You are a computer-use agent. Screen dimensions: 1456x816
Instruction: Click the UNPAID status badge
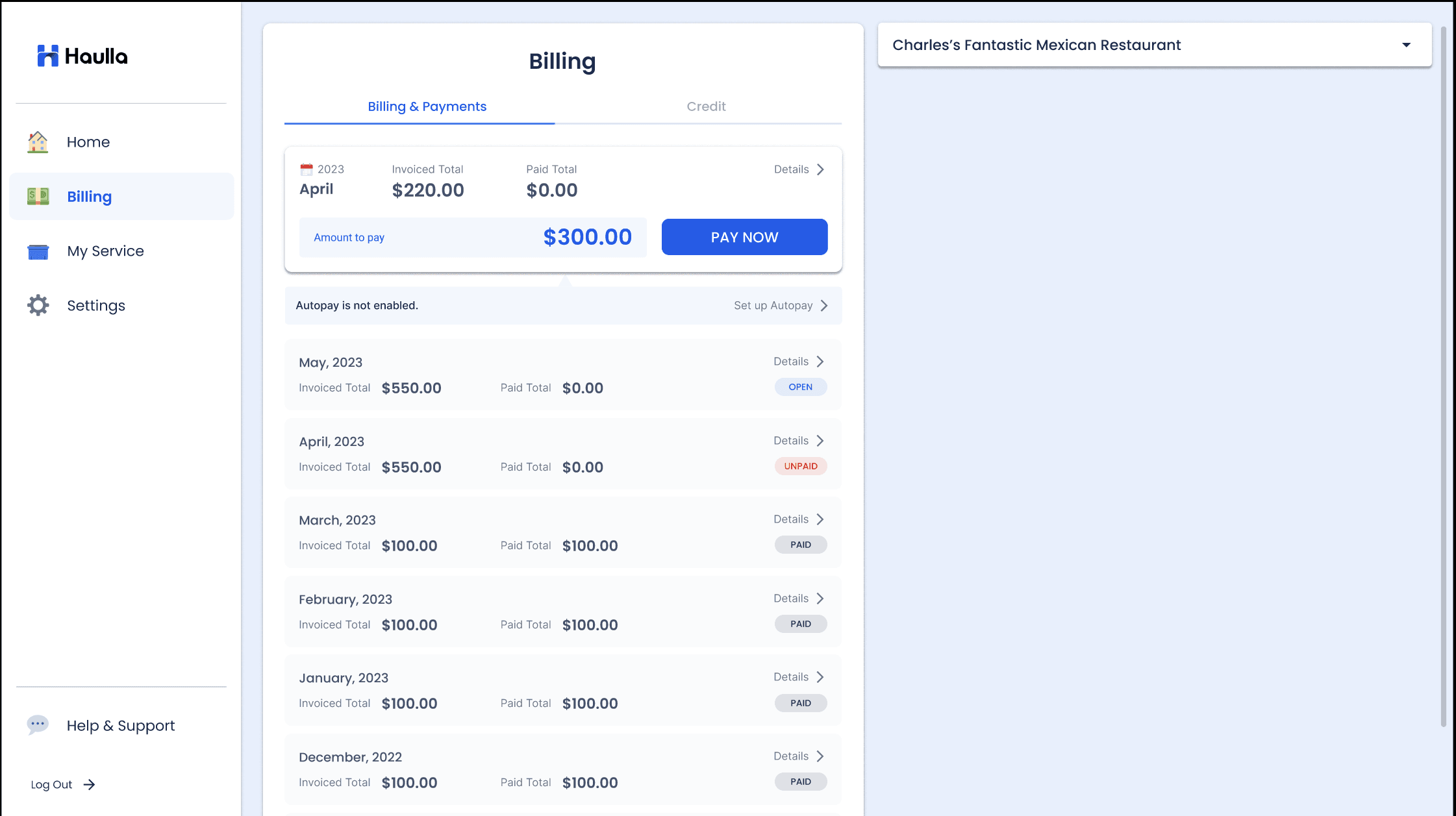pyautogui.click(x=800, y=466)
